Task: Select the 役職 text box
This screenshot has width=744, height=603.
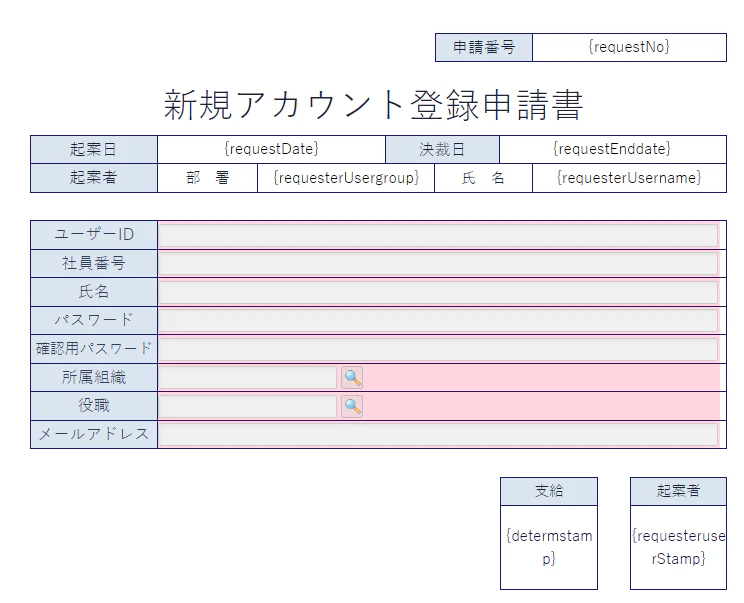Action: [x=247, y=406]
